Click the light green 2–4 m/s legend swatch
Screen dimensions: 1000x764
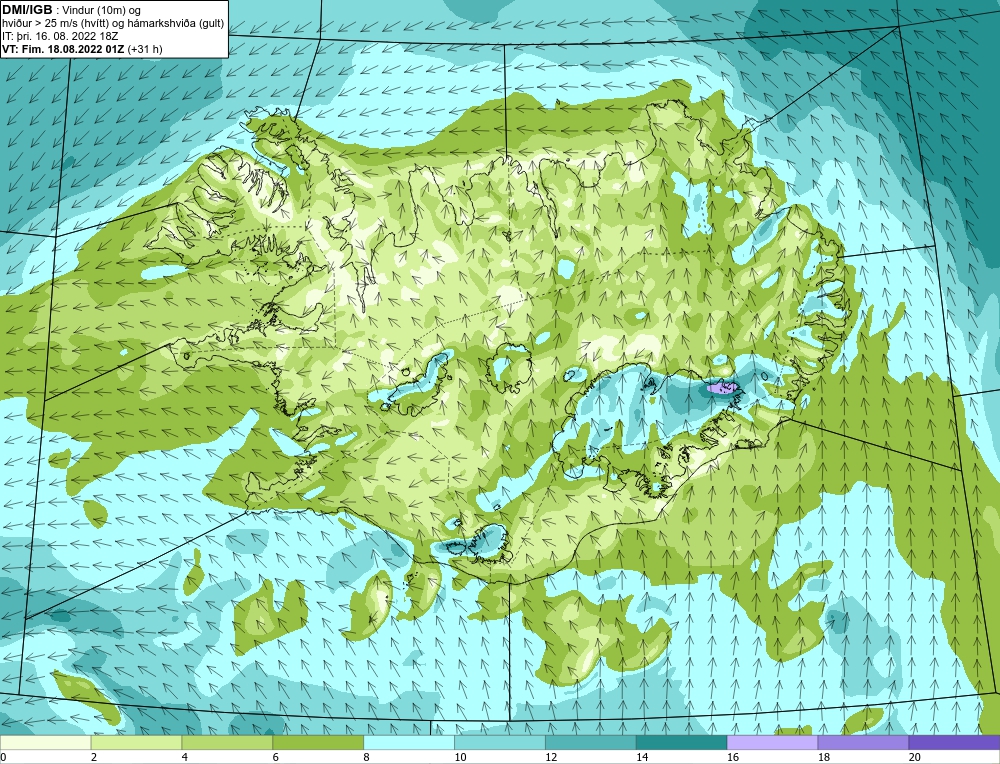coord(136,742)
